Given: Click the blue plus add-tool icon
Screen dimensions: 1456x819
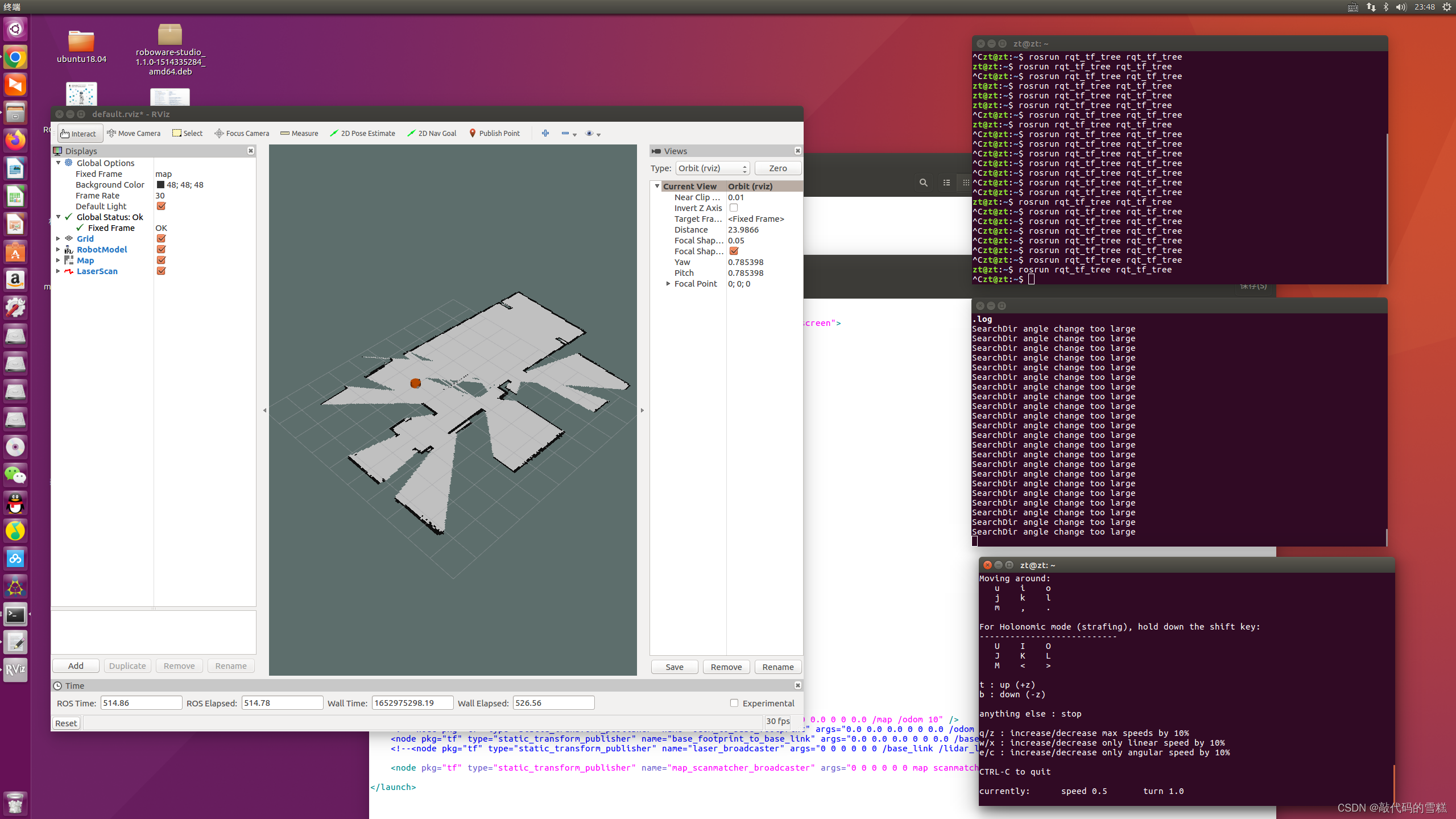Looking at the screenshot, I should tap(545, 133).
